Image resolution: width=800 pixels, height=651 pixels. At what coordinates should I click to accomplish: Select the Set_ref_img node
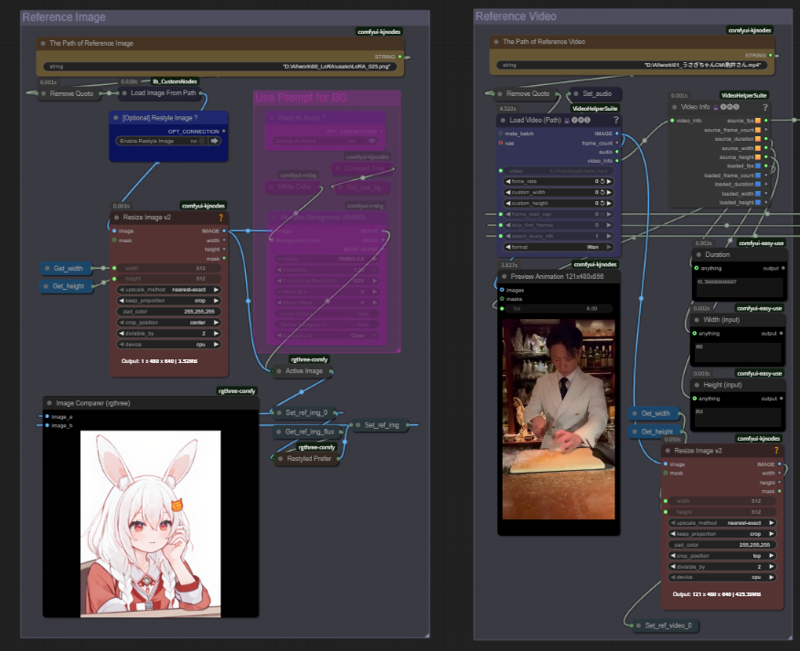tap(380, 425)
